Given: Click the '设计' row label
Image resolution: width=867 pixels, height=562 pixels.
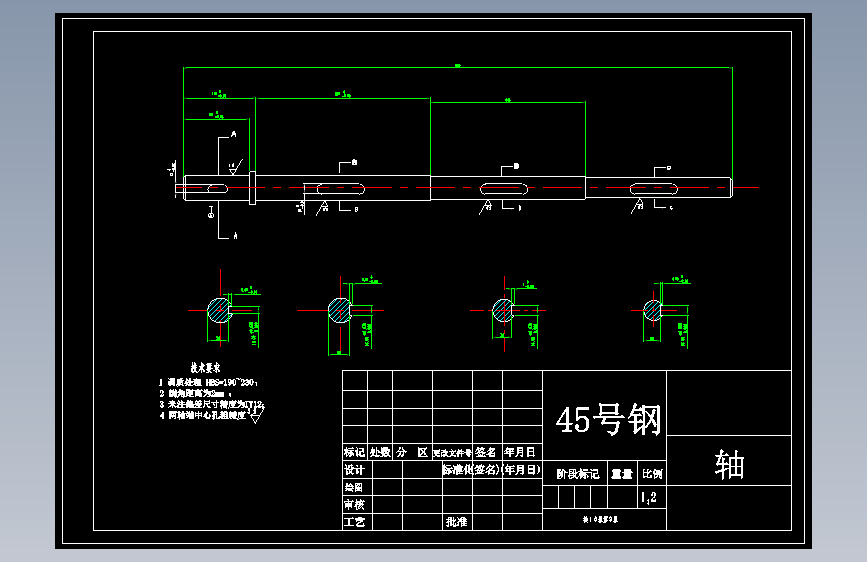Looking at the screenshot, I should pyautogui.click(x=354, y=470).
